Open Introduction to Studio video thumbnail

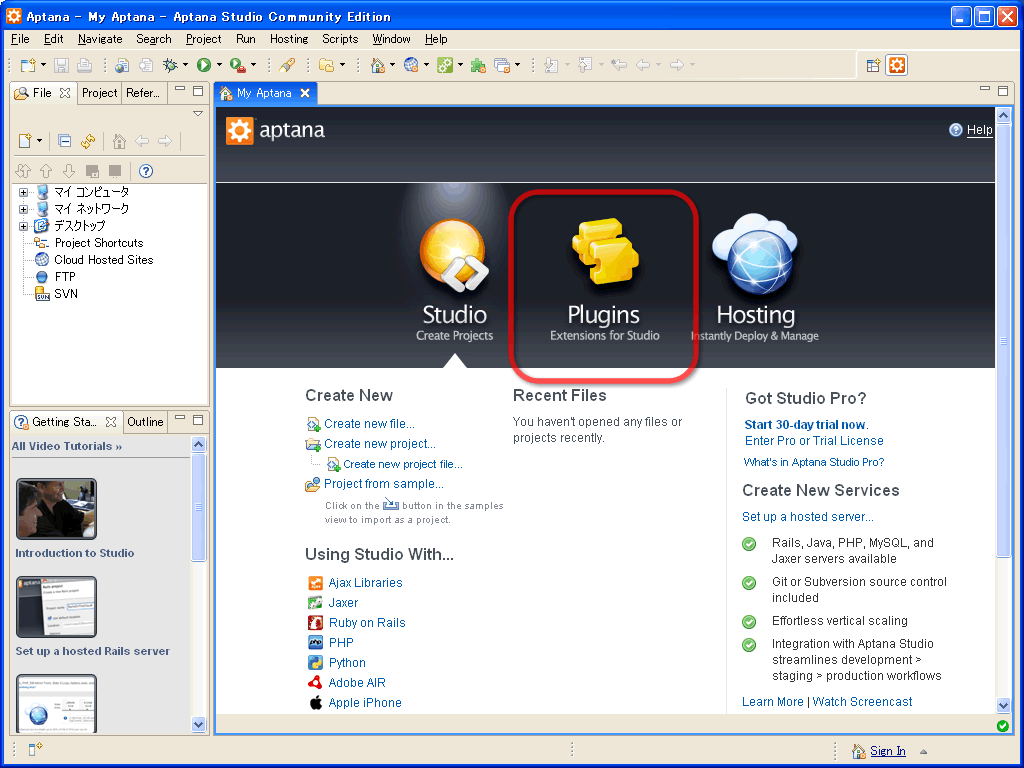tap(56, 509)
